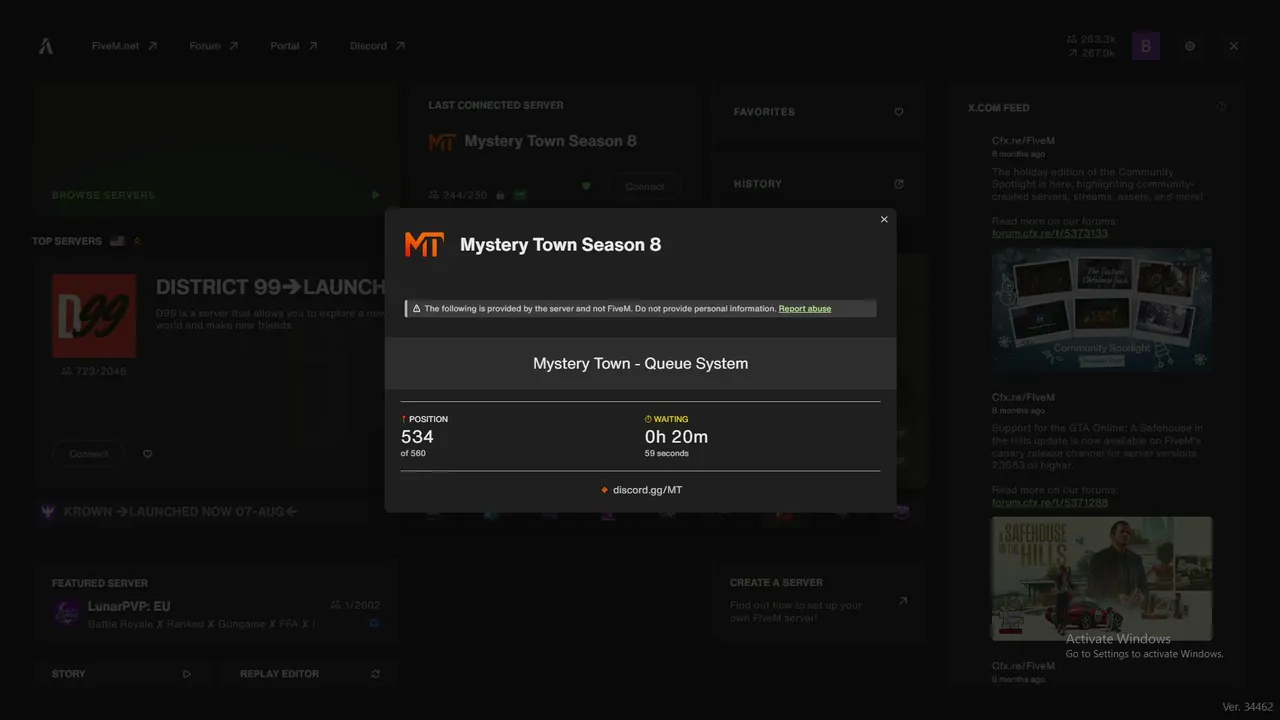Click Connect on the last connected server

click(645, 187)
